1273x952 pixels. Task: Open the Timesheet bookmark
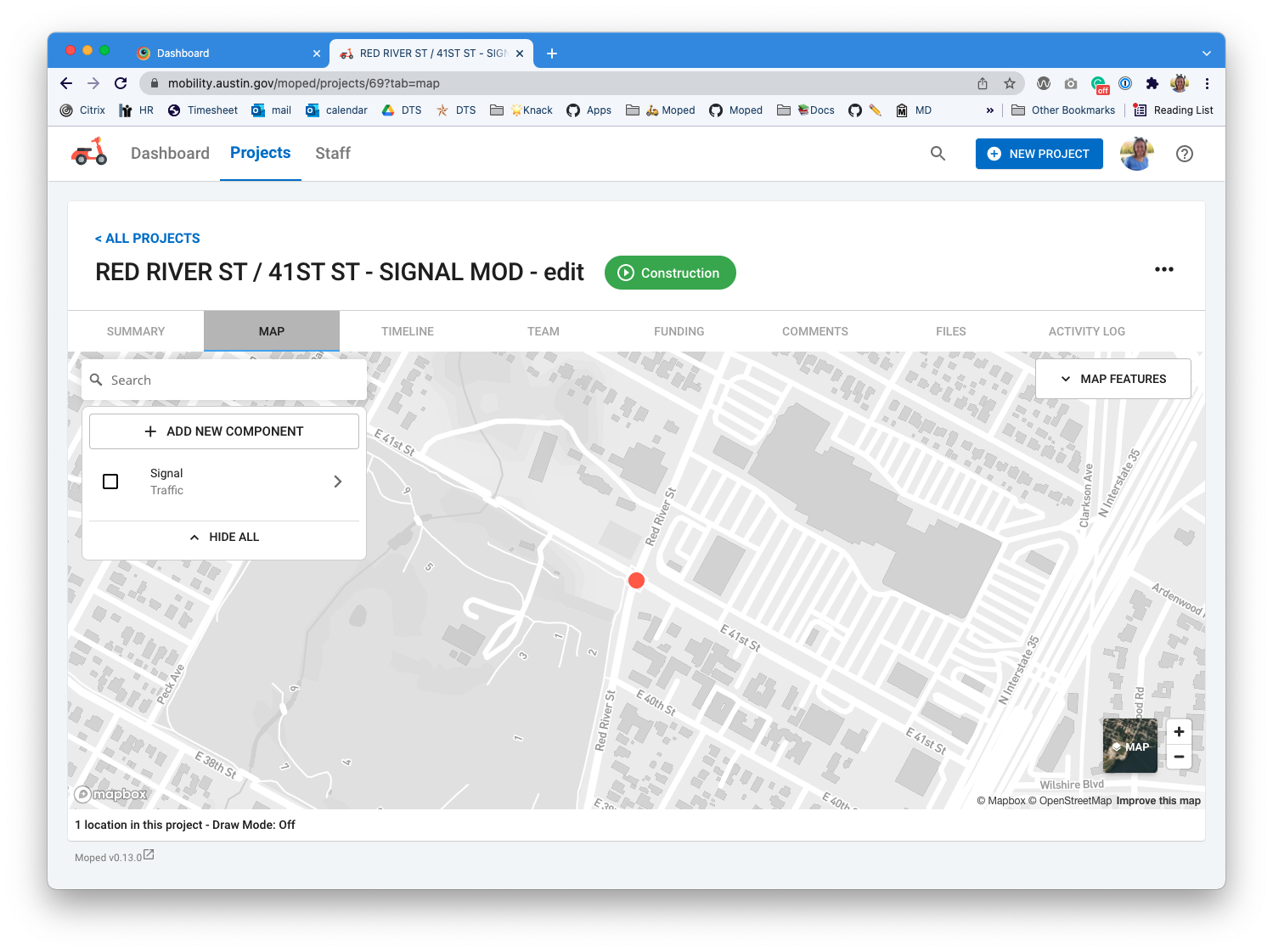202,110
